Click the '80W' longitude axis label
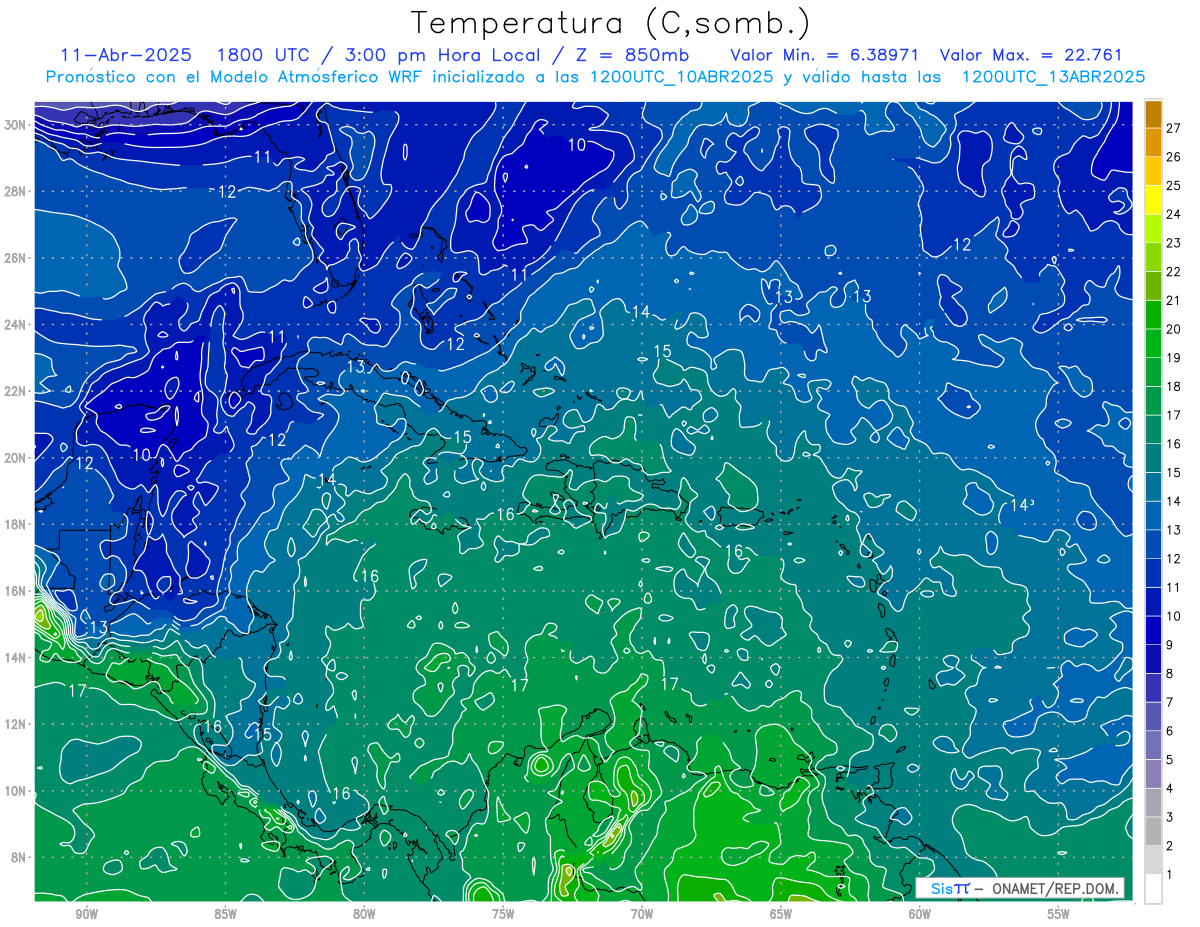The width and height of the screenshot is (1200, 927). 364,914
